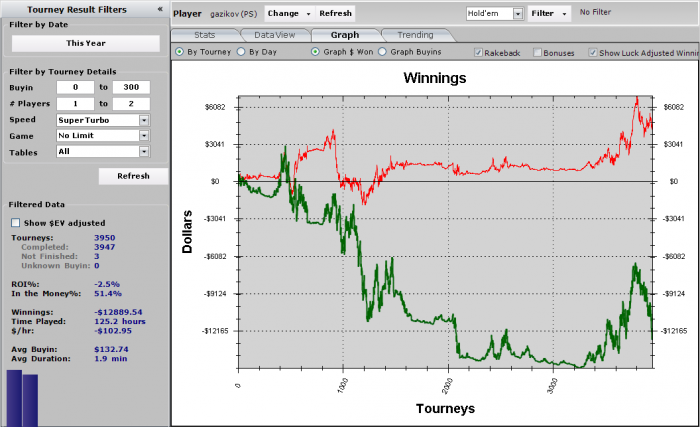Image resolution: width=700 pixels, height=427 pixels.
Task: Click the $/hr value -$102.95
Action: click(113, 331)
